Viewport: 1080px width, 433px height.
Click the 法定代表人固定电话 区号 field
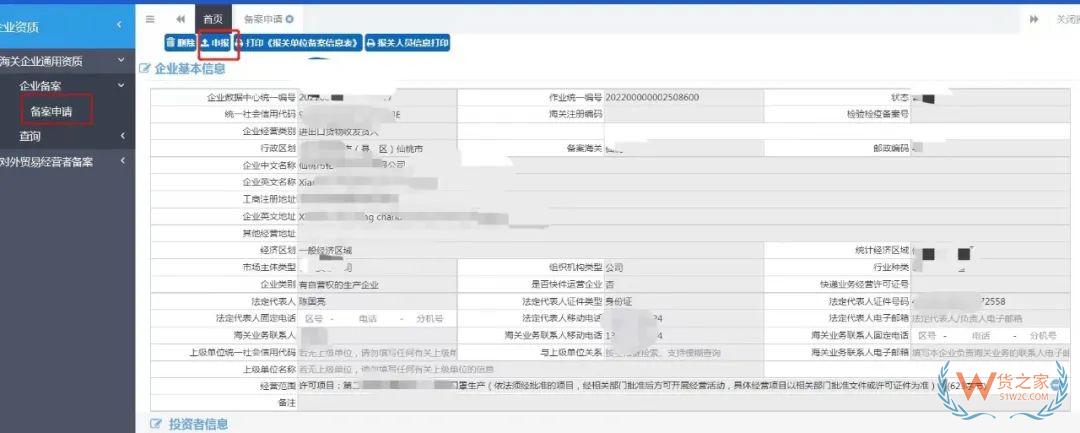click(x=313, y=319)
